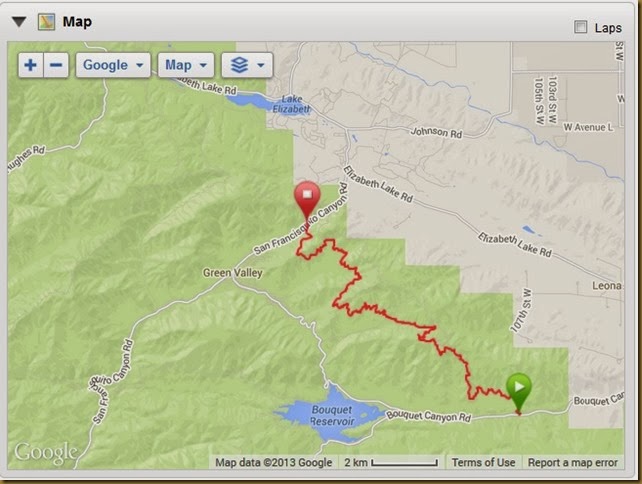The height and width of the screenshot is (484, 642).
Task: Click Lake Elizabeth on the map
Action: (x=292, y=104)
